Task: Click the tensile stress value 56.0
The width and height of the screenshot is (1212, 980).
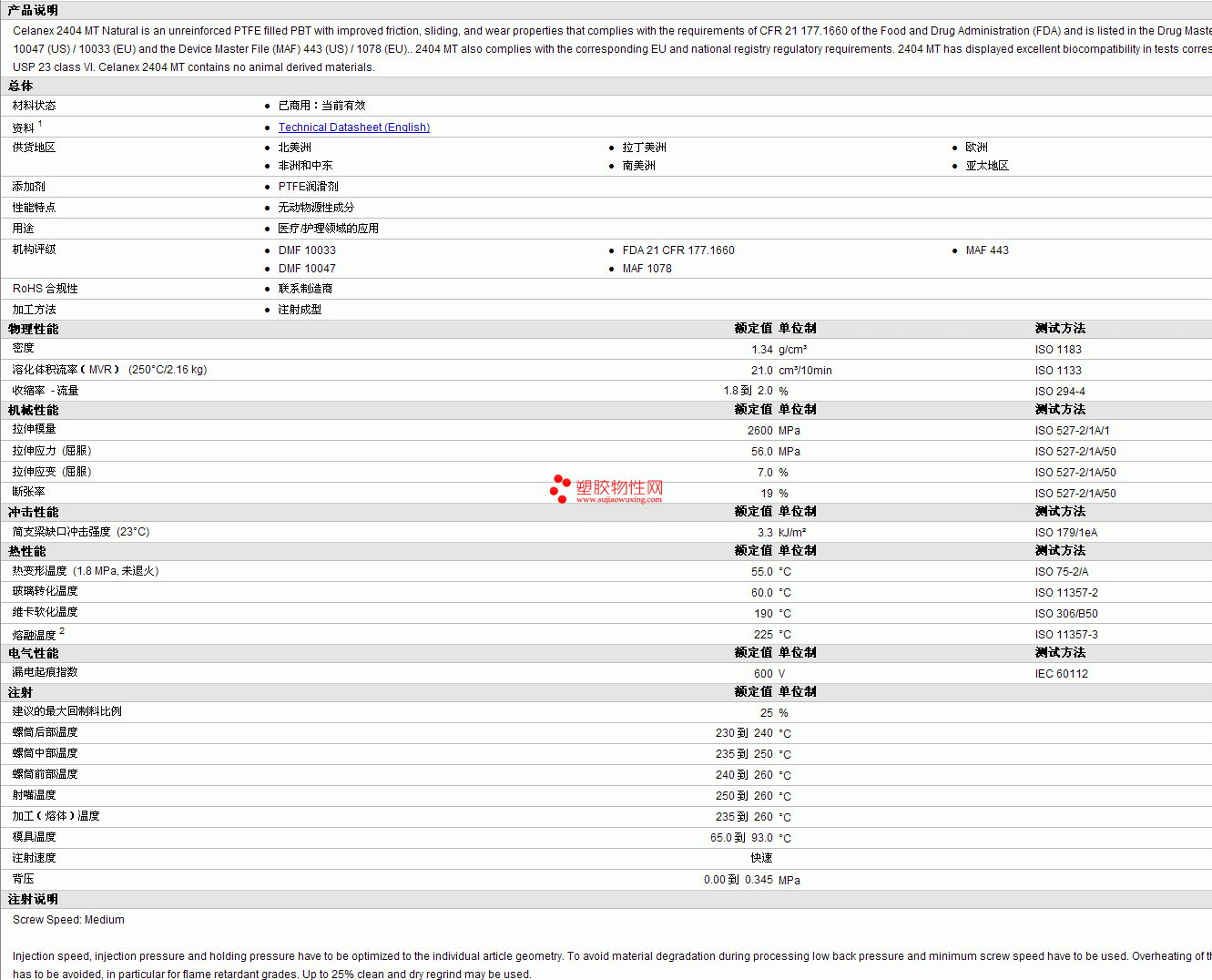Action: (x=762, y=452)
